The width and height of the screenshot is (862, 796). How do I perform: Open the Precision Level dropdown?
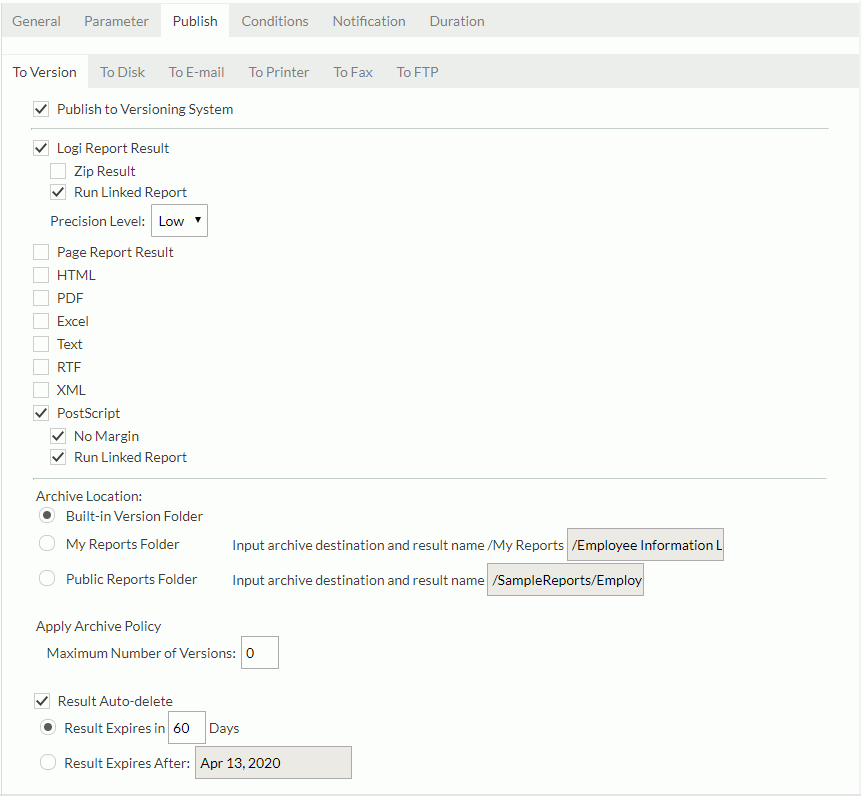[x=179, y=220]
